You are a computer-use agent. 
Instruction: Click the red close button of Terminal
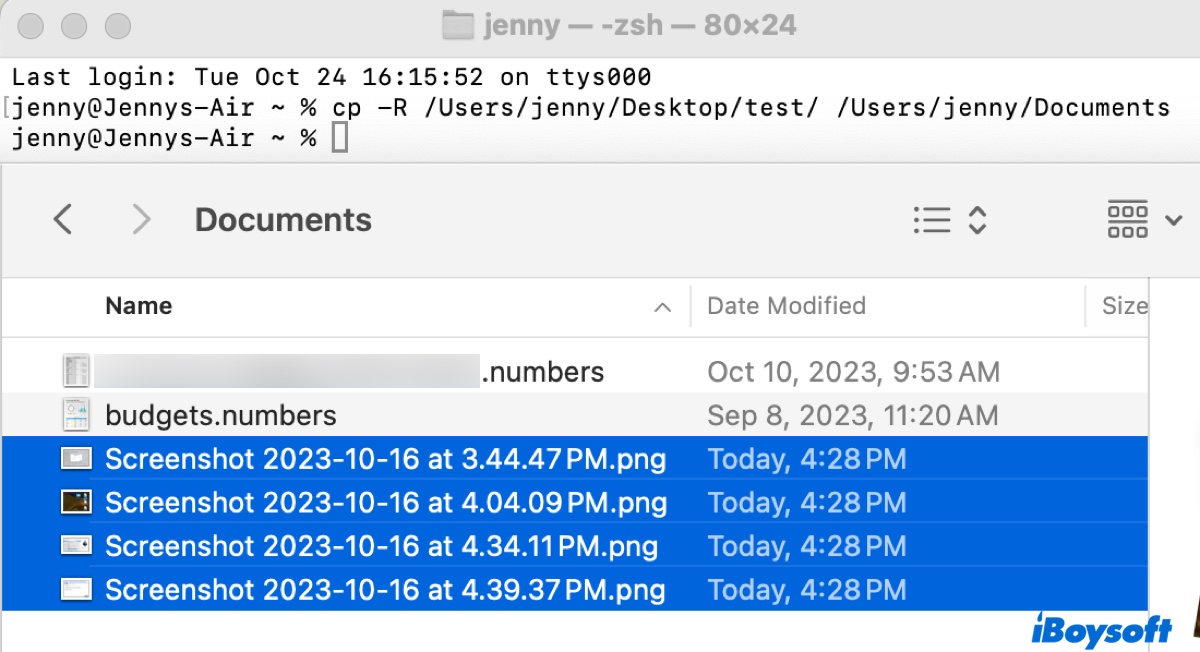pos(32,26)
